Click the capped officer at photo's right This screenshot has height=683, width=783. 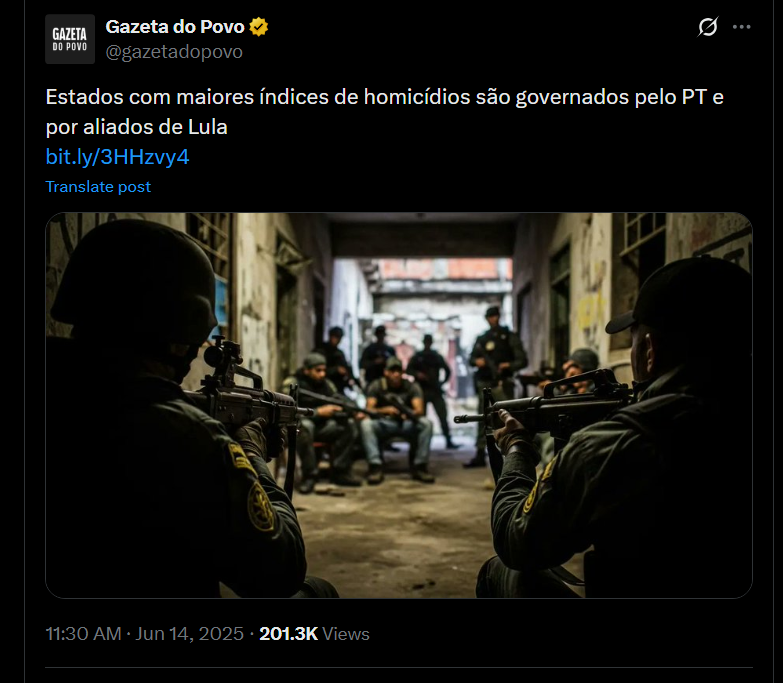[x=619, y=429]
